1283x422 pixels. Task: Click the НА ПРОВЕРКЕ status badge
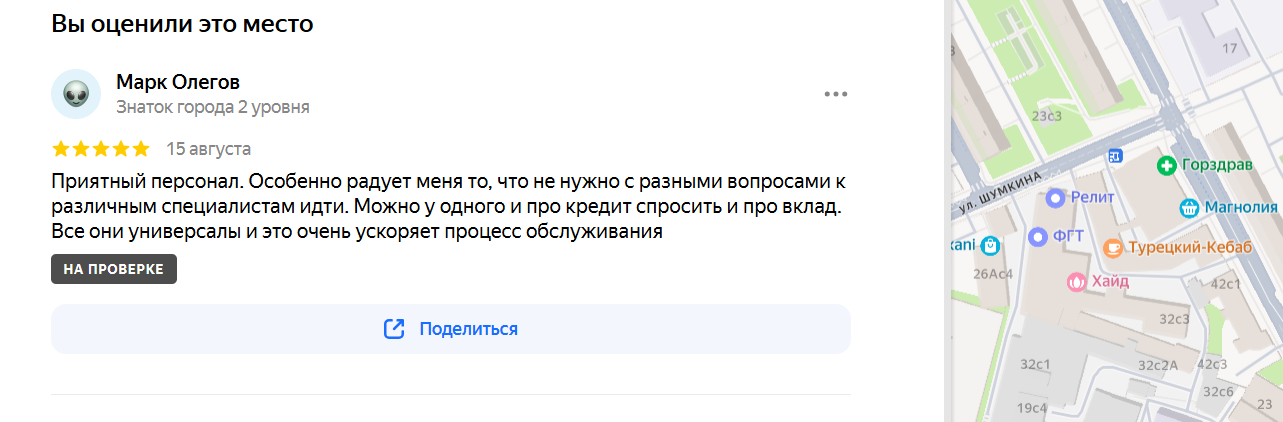pos(114,269)
